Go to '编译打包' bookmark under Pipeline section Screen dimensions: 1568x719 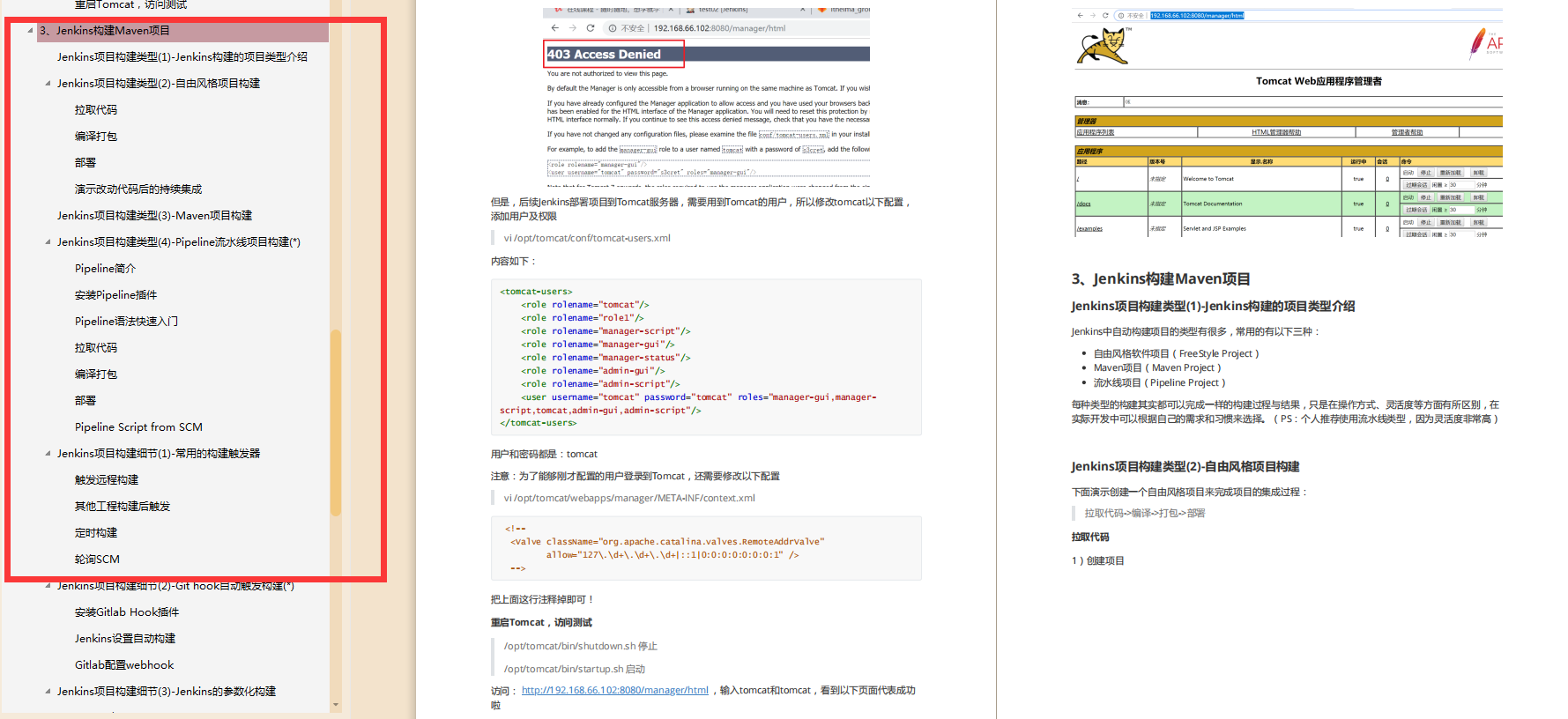pos(96,374)
